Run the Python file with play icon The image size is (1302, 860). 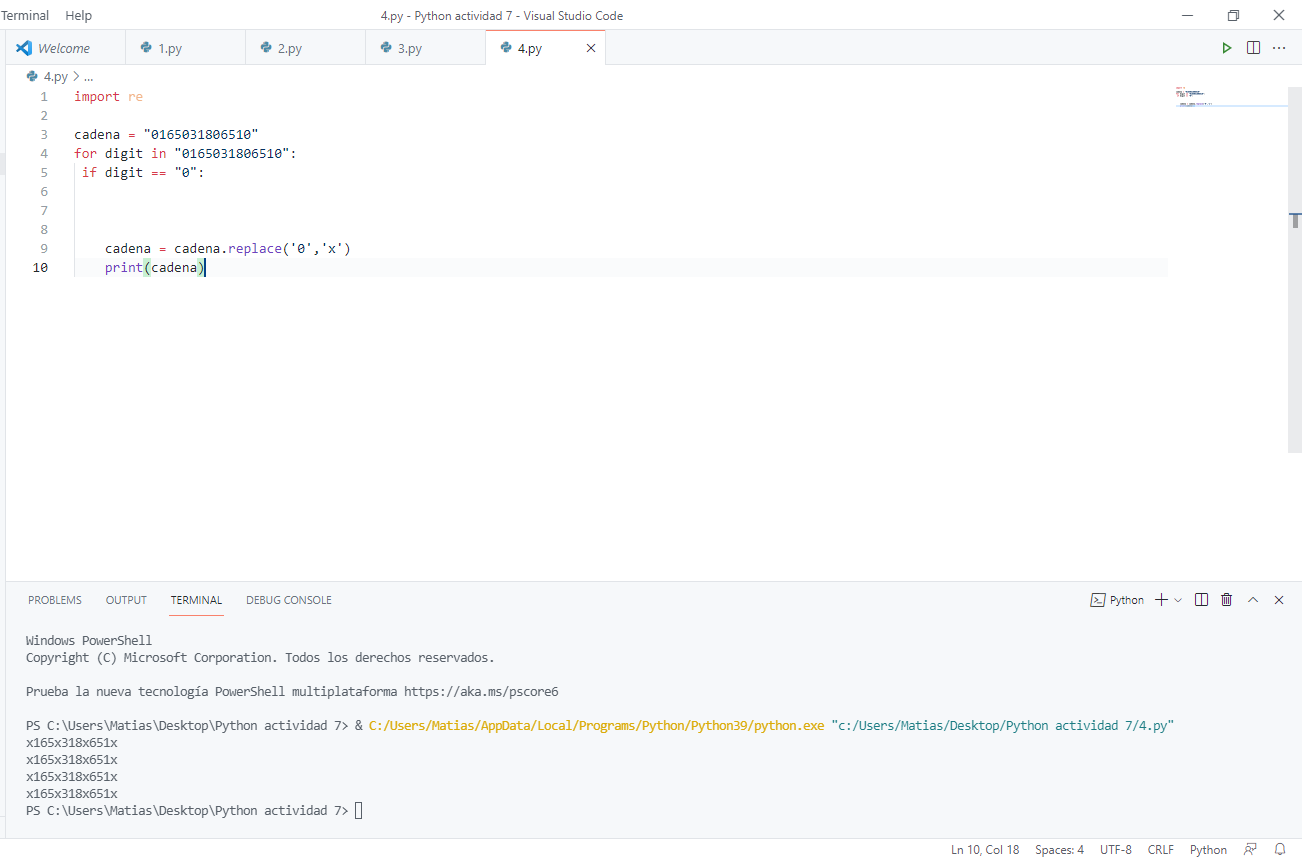click(x=1227, y=48)
